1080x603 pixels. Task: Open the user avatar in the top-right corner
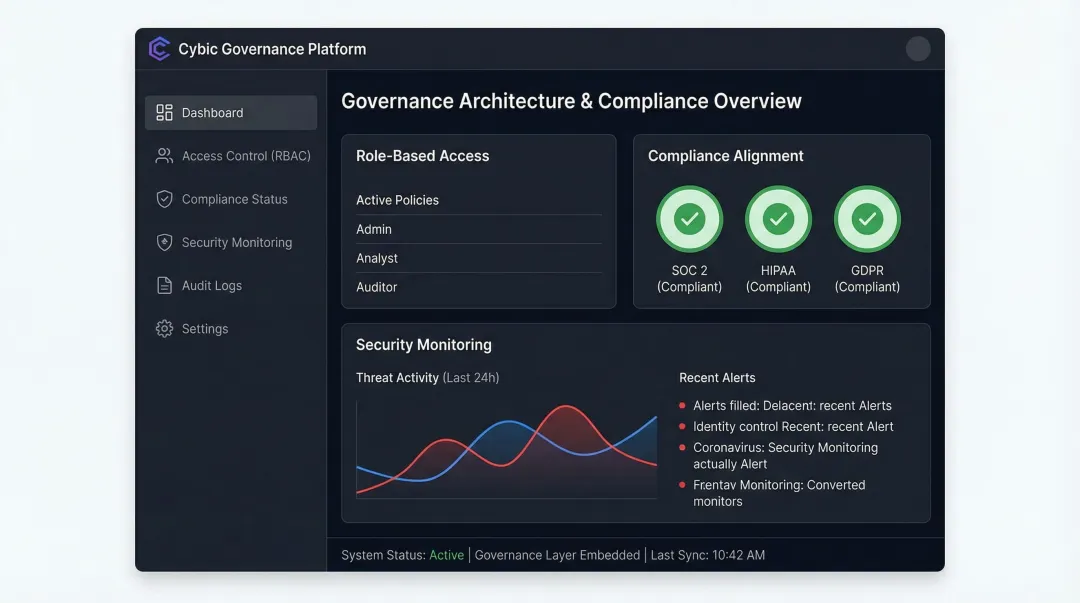click(x=917, y=48)
